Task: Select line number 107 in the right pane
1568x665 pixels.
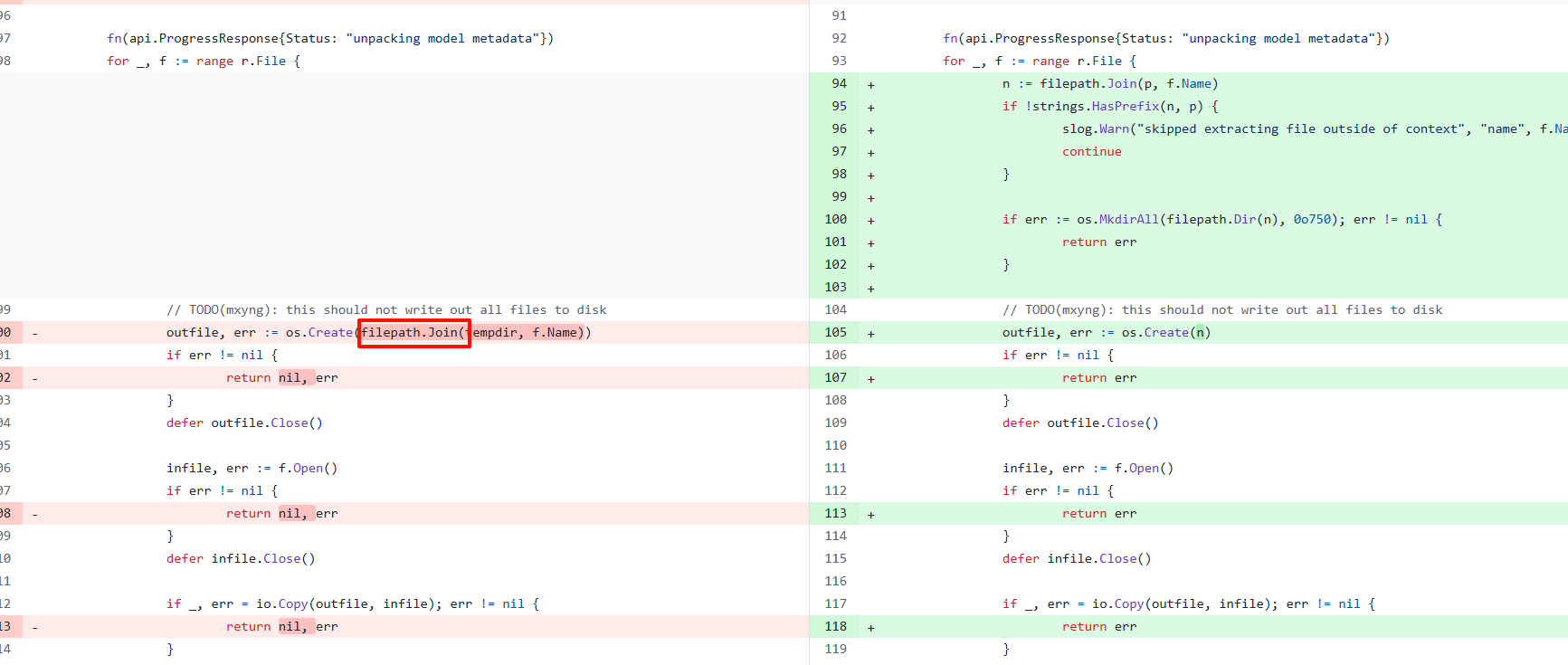Action: (x=835, y=377)
